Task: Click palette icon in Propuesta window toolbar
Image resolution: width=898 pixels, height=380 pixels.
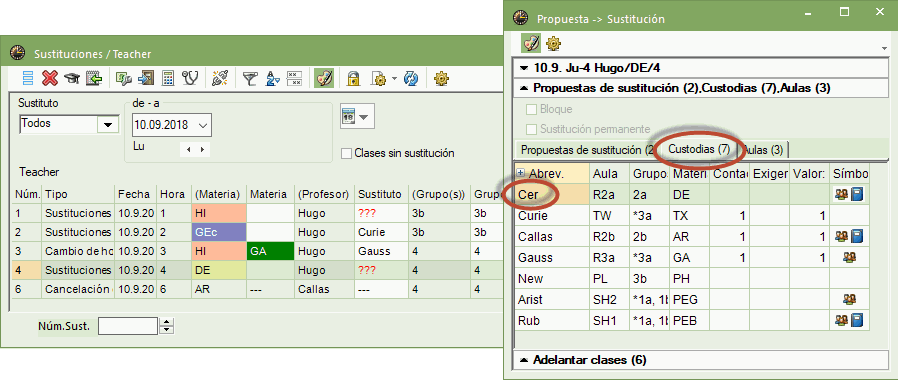Action: [x=531, y=43]
